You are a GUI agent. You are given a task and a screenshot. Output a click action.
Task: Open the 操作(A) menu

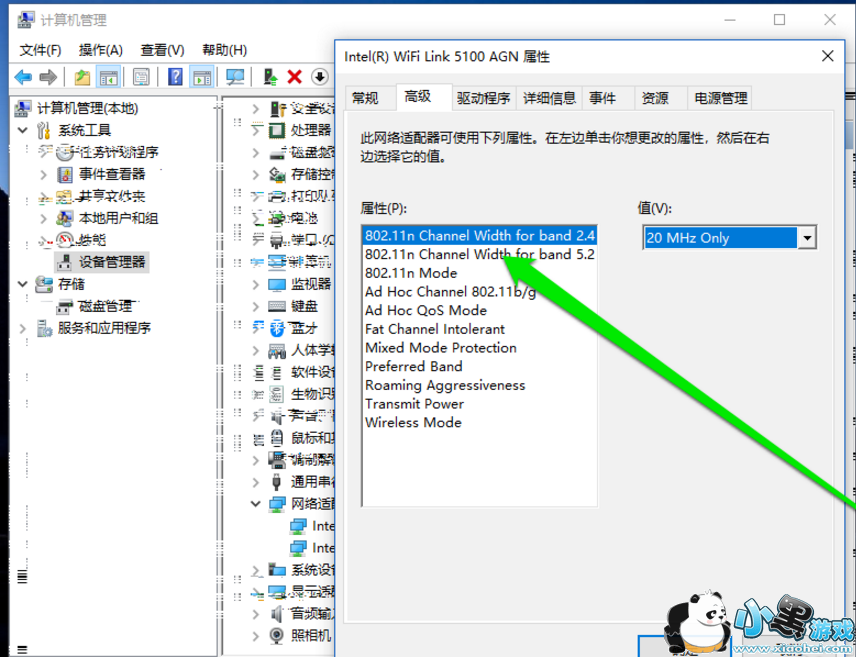(x=100, y=50)
